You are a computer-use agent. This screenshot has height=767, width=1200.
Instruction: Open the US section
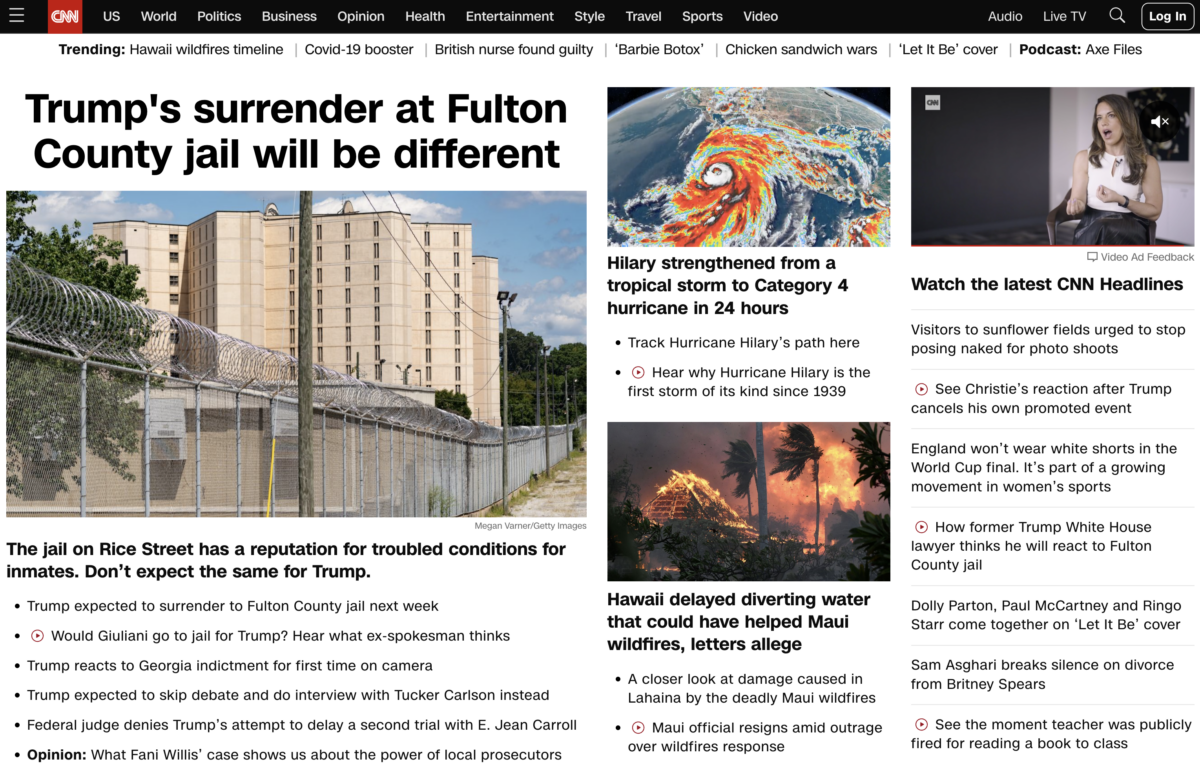pos(111,16)
